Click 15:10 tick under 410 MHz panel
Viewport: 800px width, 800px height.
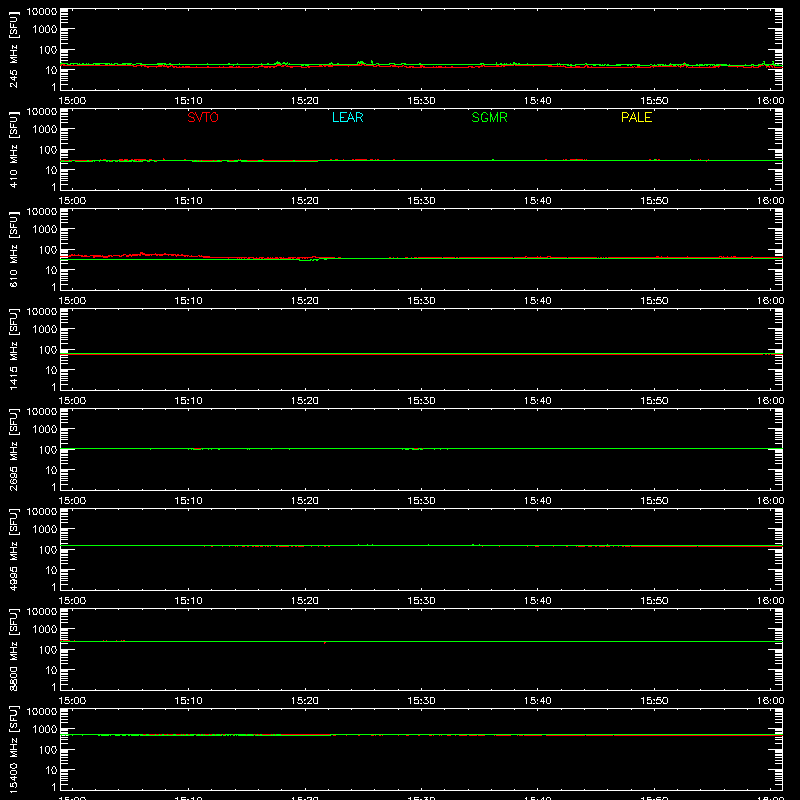pos(188,201)
